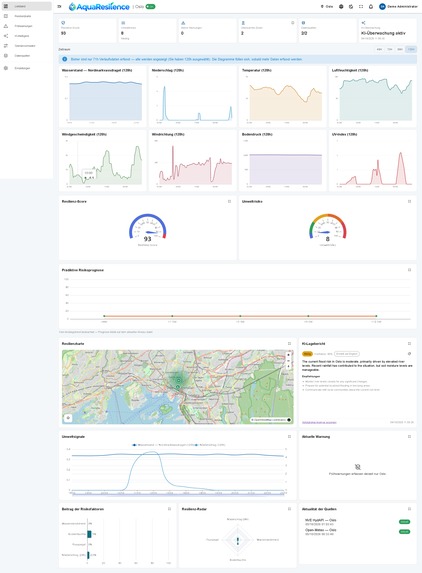Click the 'Erstellt auf Englisch' chip

[x=347, y=354]
